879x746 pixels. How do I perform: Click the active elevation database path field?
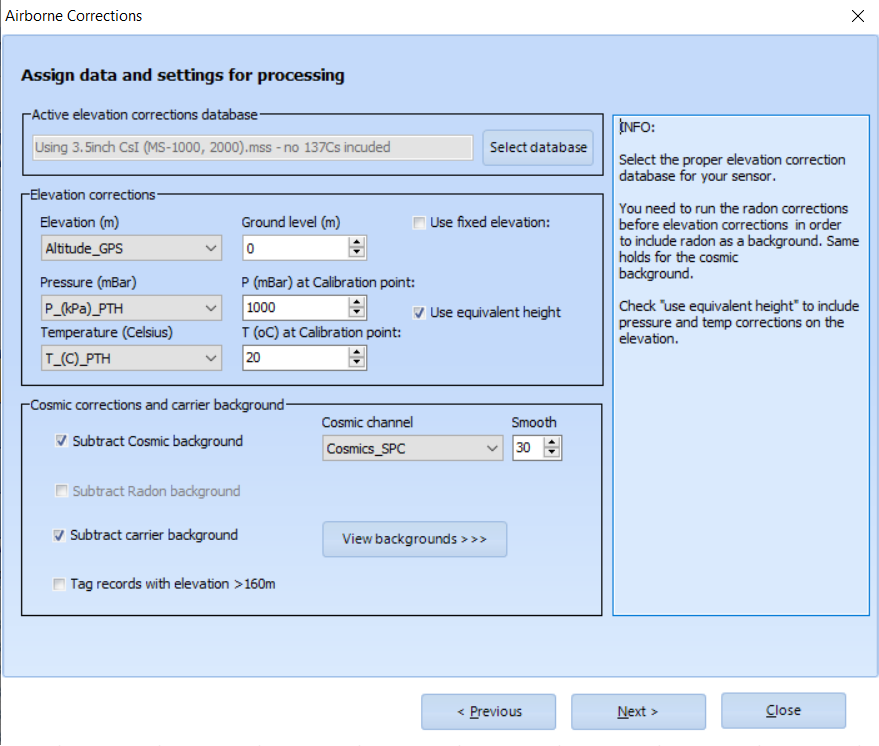(250, 146)
